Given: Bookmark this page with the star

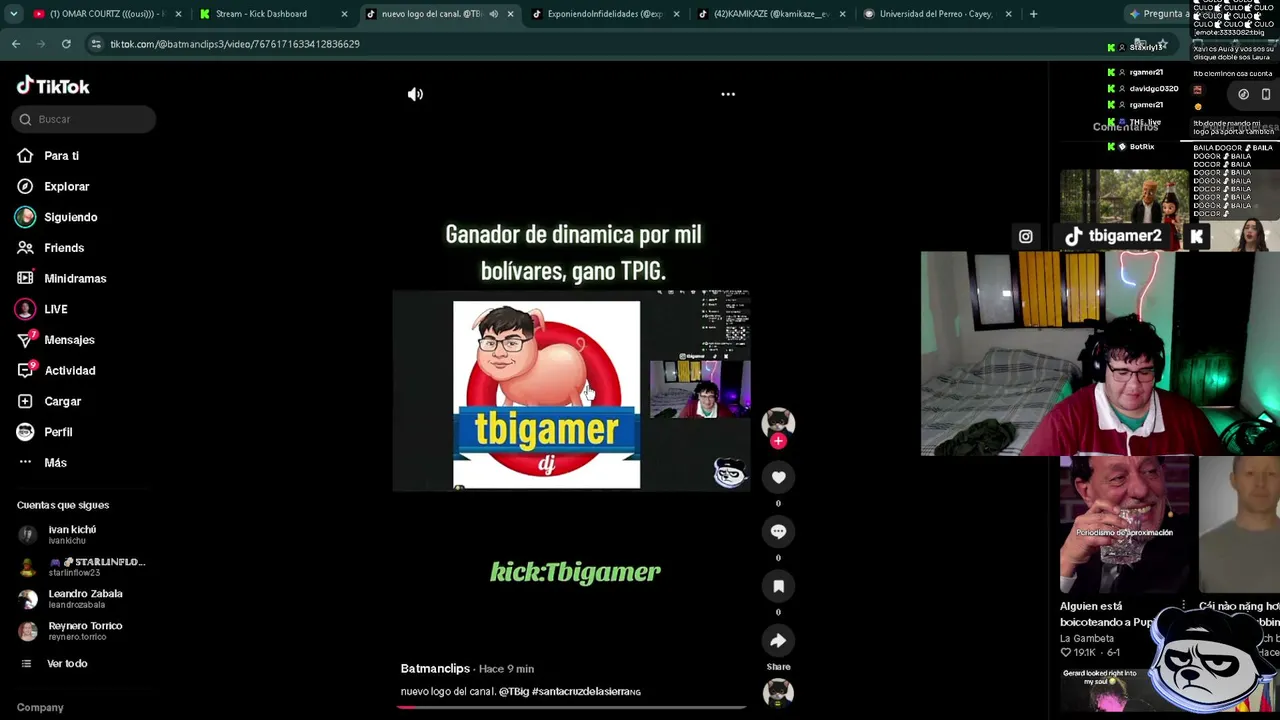Looking at the screenshot, I should pos(1162,44).
